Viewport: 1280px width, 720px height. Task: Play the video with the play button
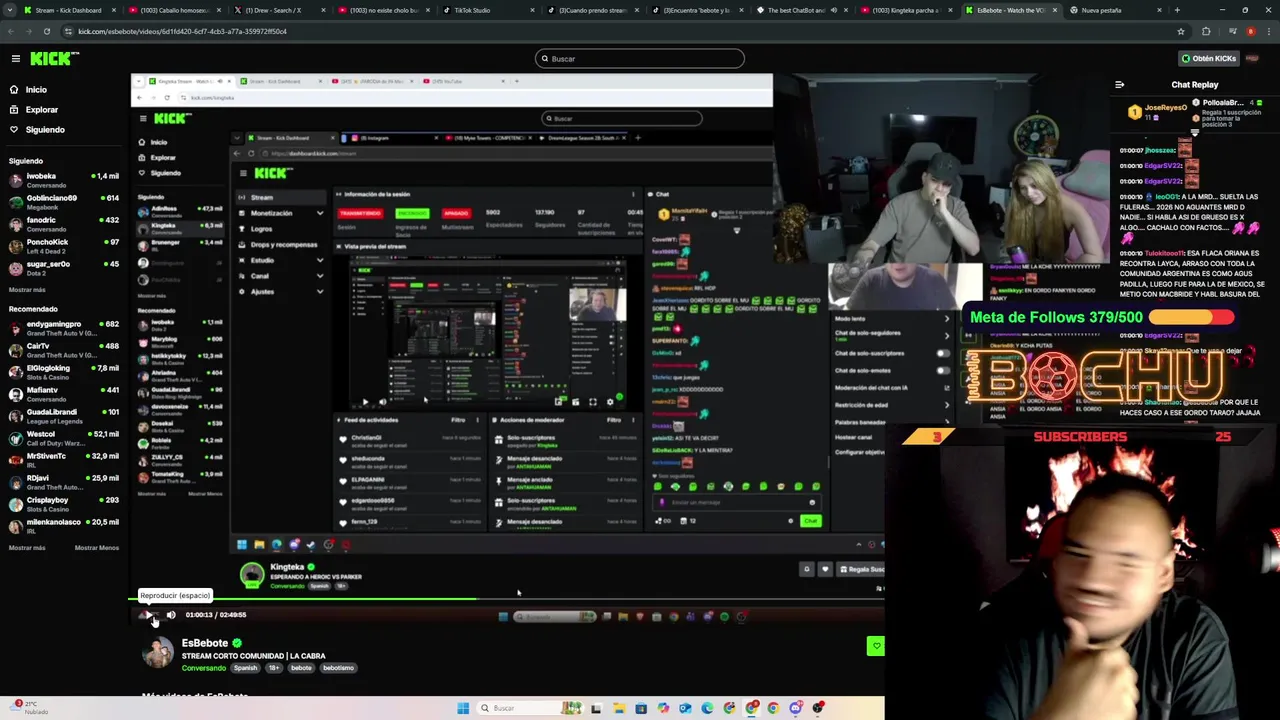[148, 615]
